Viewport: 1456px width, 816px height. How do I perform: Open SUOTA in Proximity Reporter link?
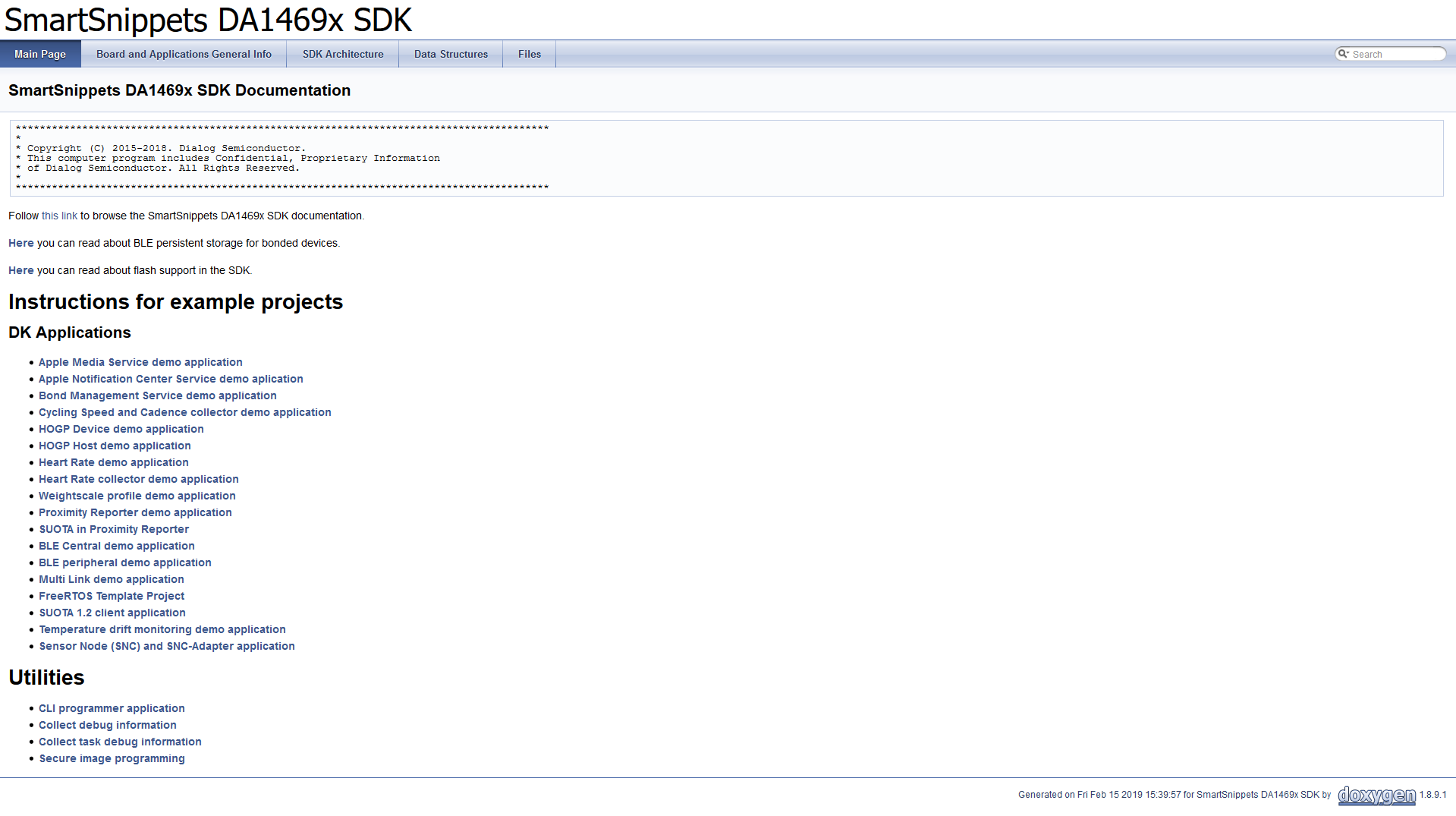(114, 529)
